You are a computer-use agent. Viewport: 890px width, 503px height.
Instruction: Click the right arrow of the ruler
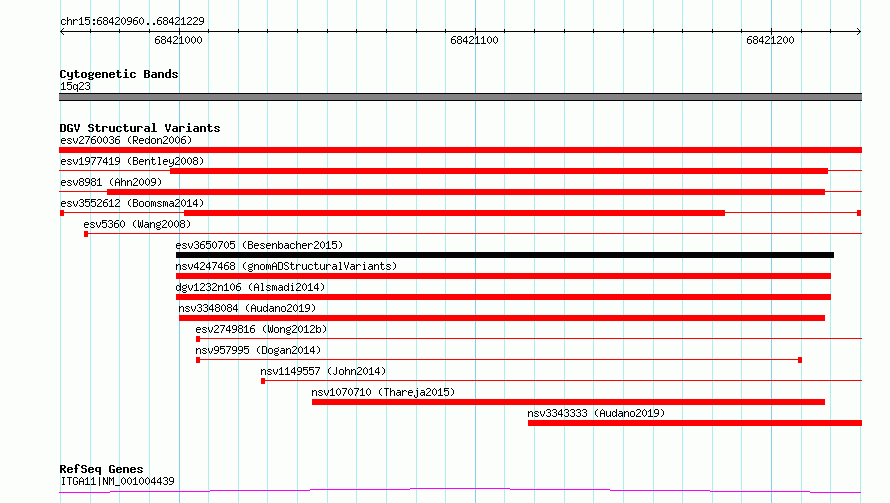859,32
